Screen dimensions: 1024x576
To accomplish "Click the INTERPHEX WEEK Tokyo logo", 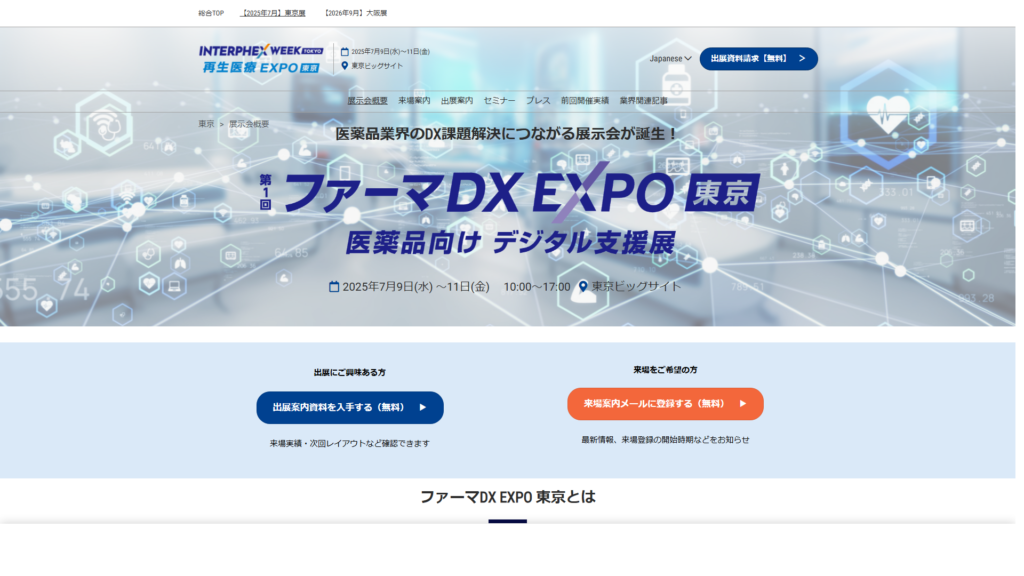I will tap(261, 50).
